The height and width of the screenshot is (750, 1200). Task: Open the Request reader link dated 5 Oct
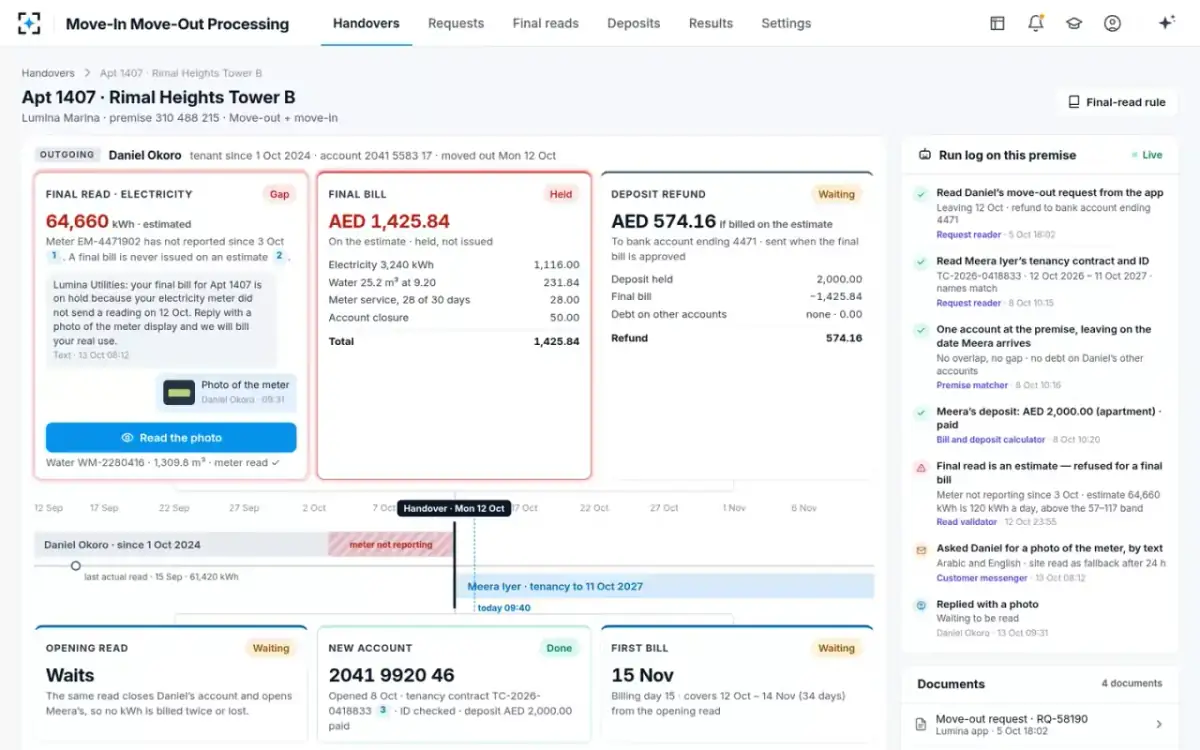tap(968, 235)
